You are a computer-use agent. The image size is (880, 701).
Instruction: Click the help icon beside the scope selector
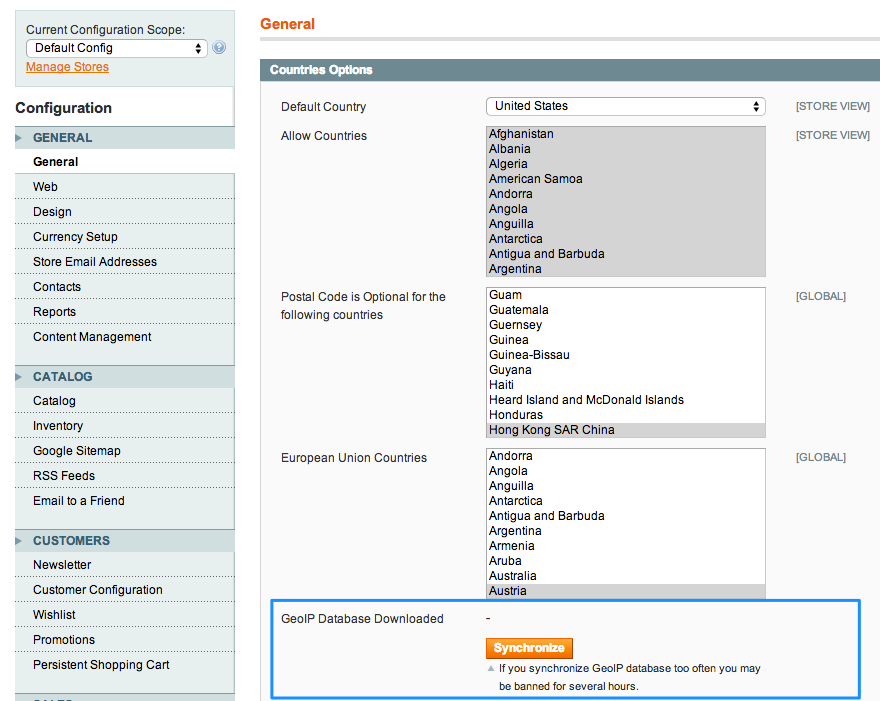tap(219, 48)
